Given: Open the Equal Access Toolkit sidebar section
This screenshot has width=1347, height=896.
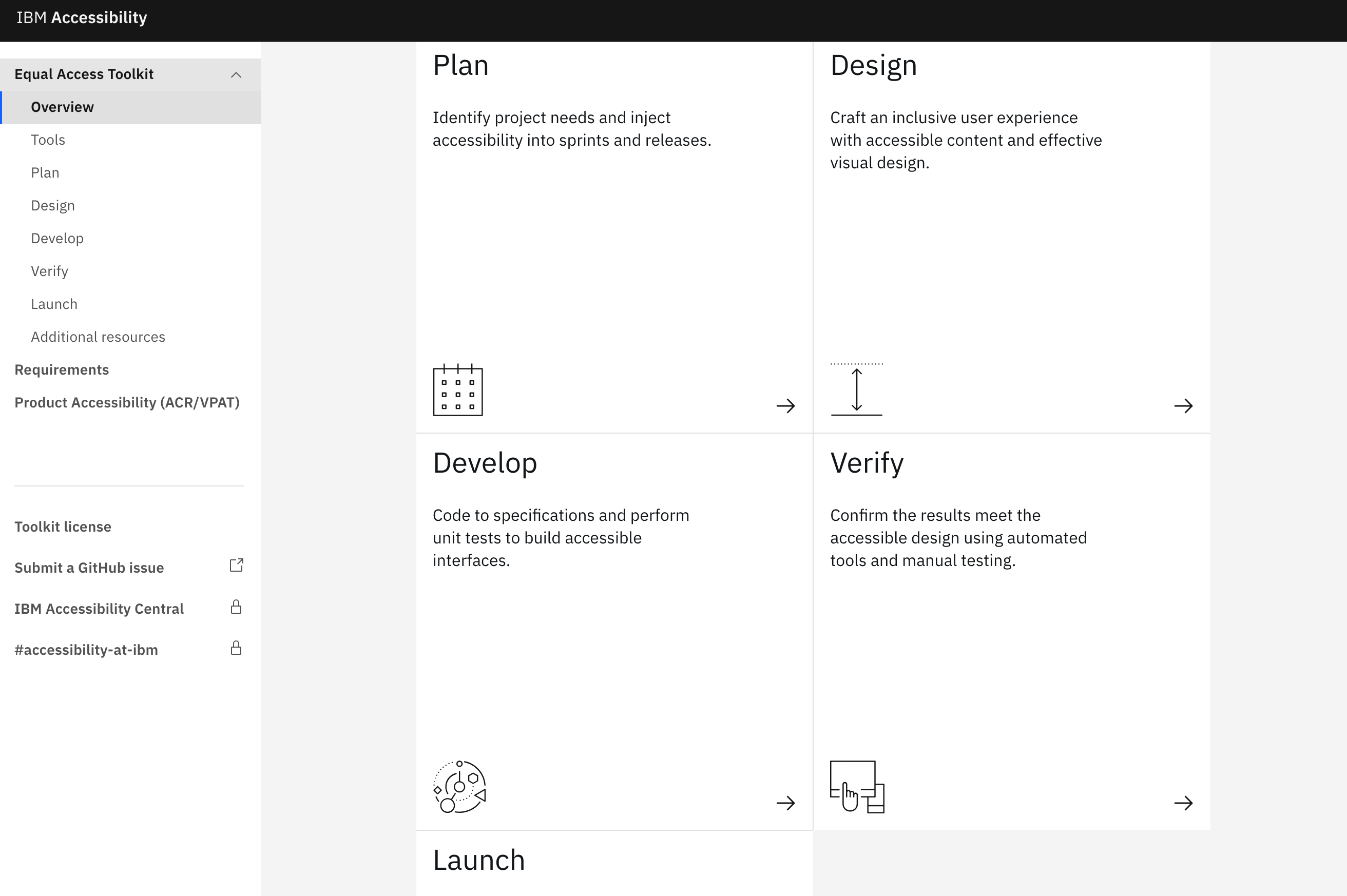Looking at the screenshot, I should (130, 74).
